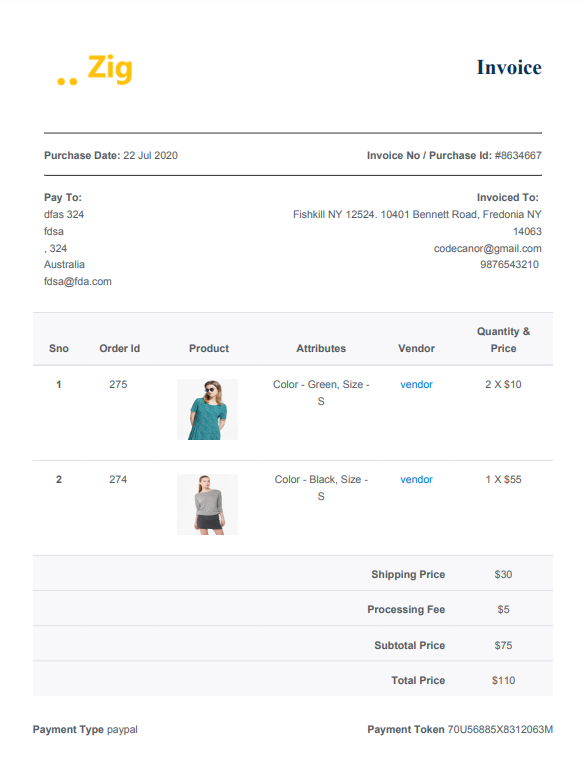Open the vendor link for order 275
This screenshot has width=583, height=776.
[416, 385]
